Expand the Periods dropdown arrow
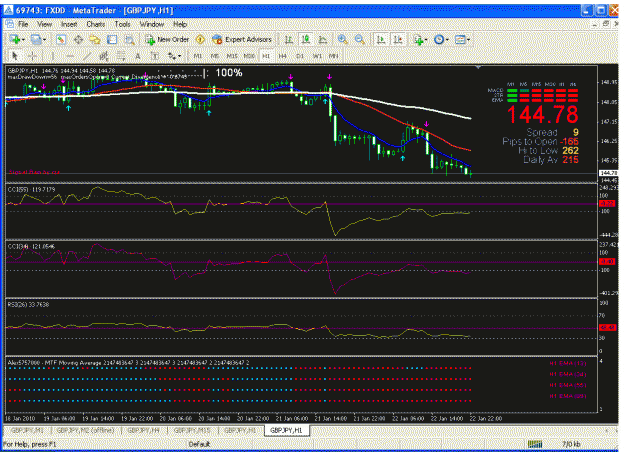The image size is (625, 452). pos(447,40)
